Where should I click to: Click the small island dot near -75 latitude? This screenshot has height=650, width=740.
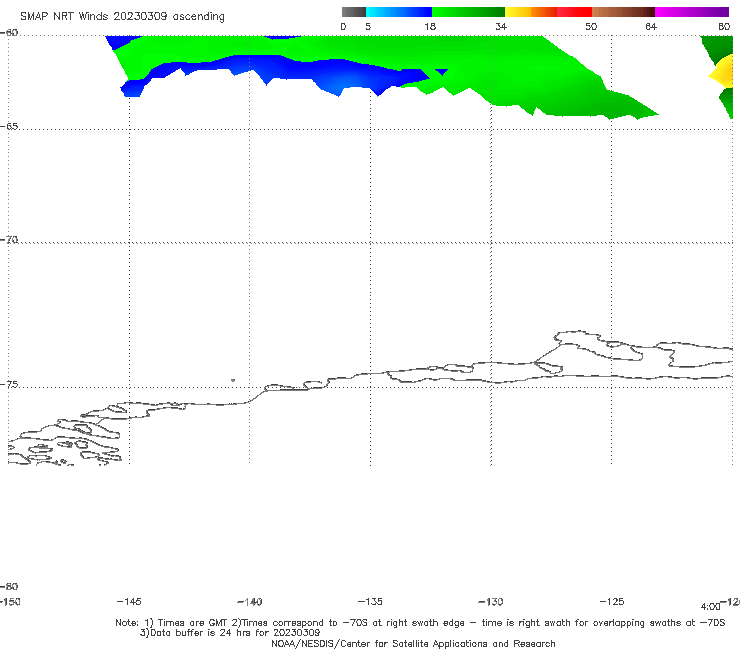[x=233, y=380]
